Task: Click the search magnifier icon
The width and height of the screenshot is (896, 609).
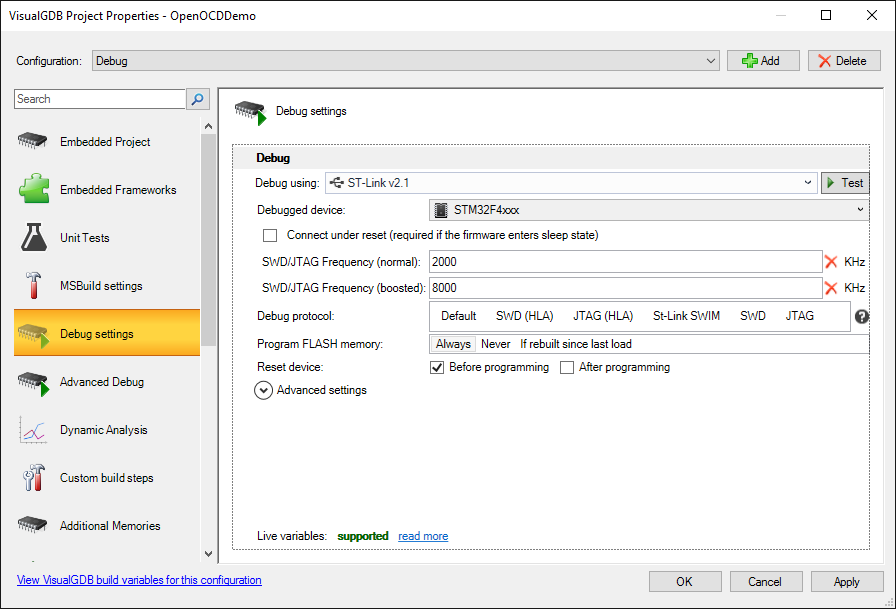Action: click(198, 99)
